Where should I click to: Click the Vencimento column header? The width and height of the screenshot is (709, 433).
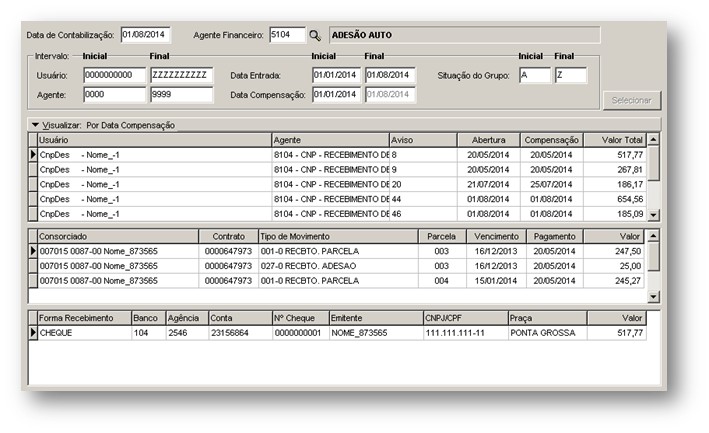click(496, 236)
